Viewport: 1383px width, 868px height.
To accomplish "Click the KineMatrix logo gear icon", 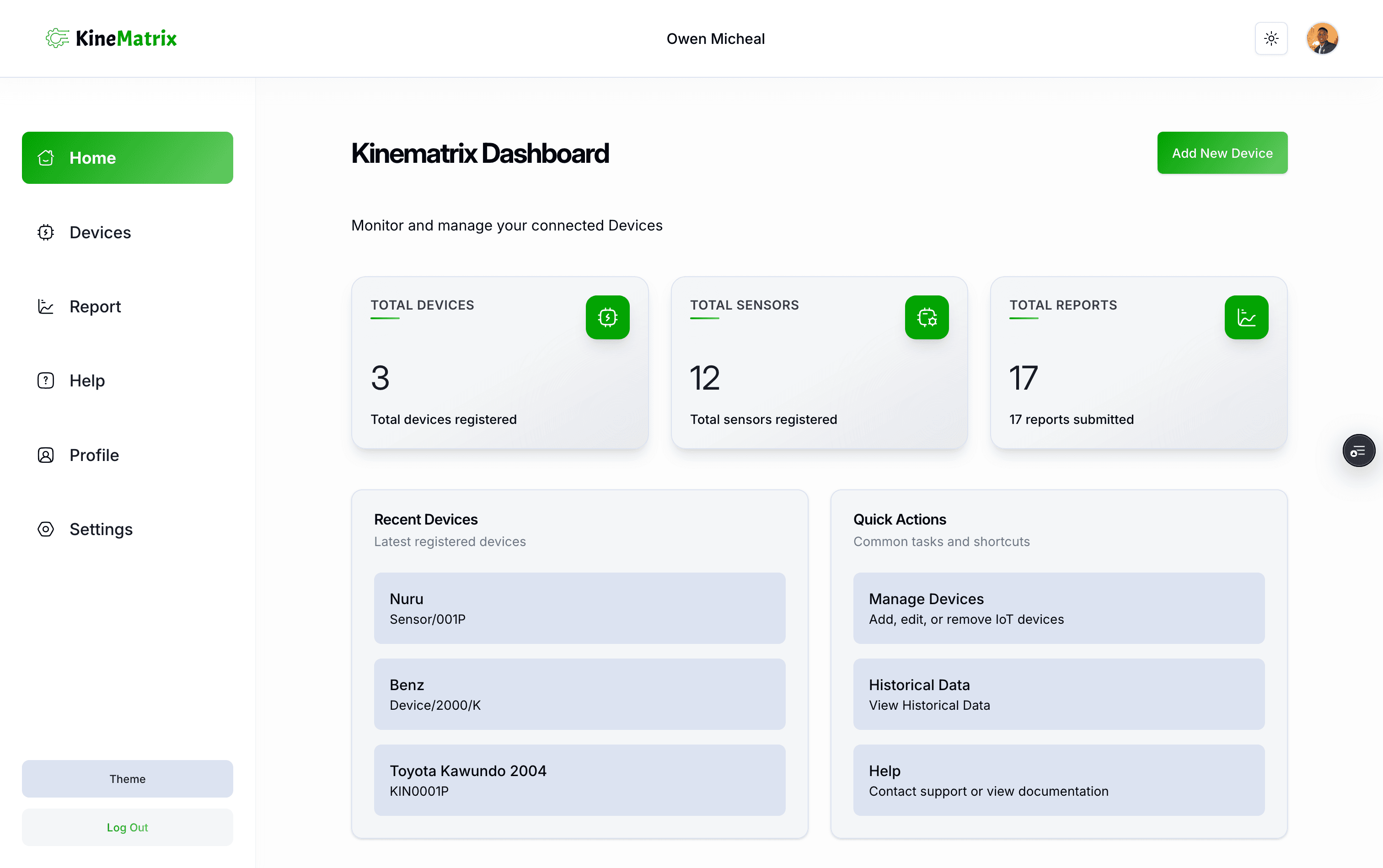I will 57,38.
